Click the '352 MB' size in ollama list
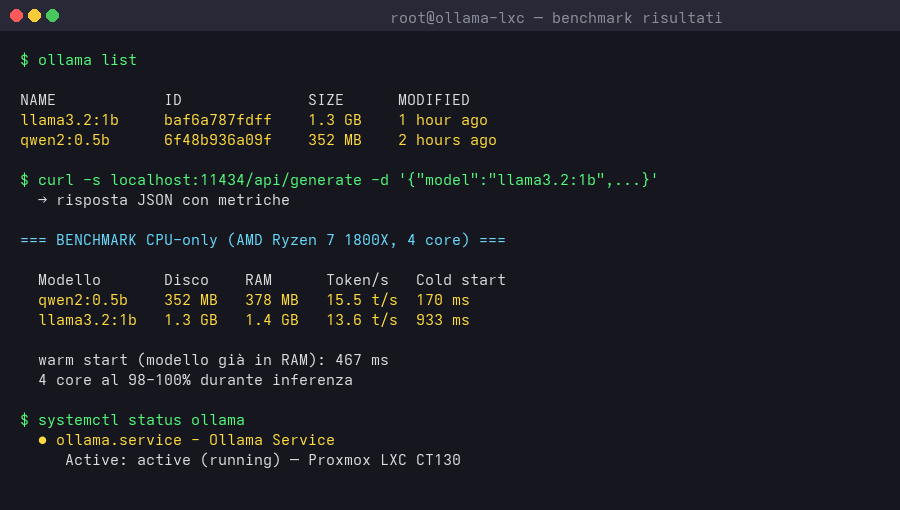 point(335,140)
